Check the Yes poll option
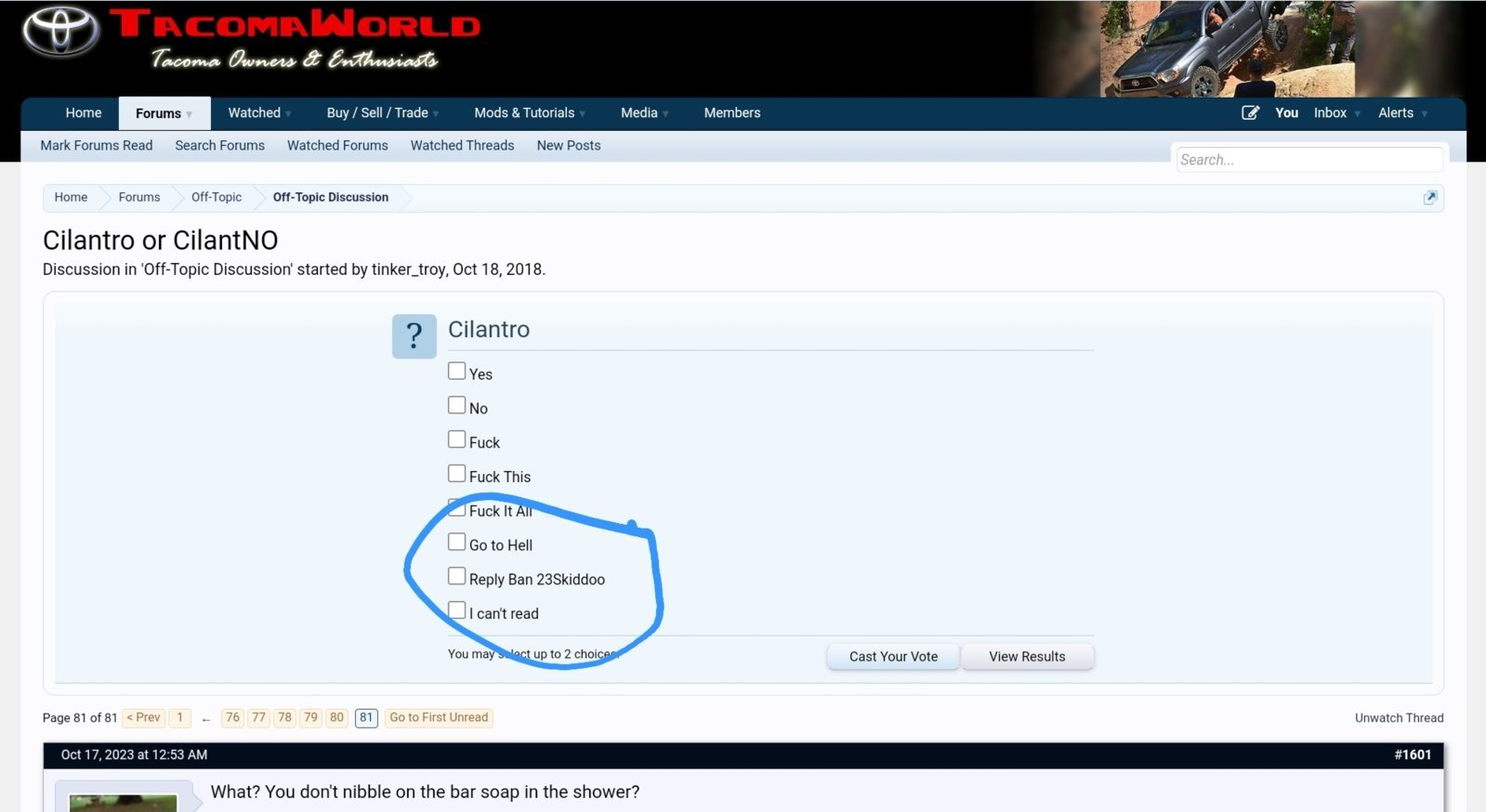The image size is (1486, 812). (456, 371)
